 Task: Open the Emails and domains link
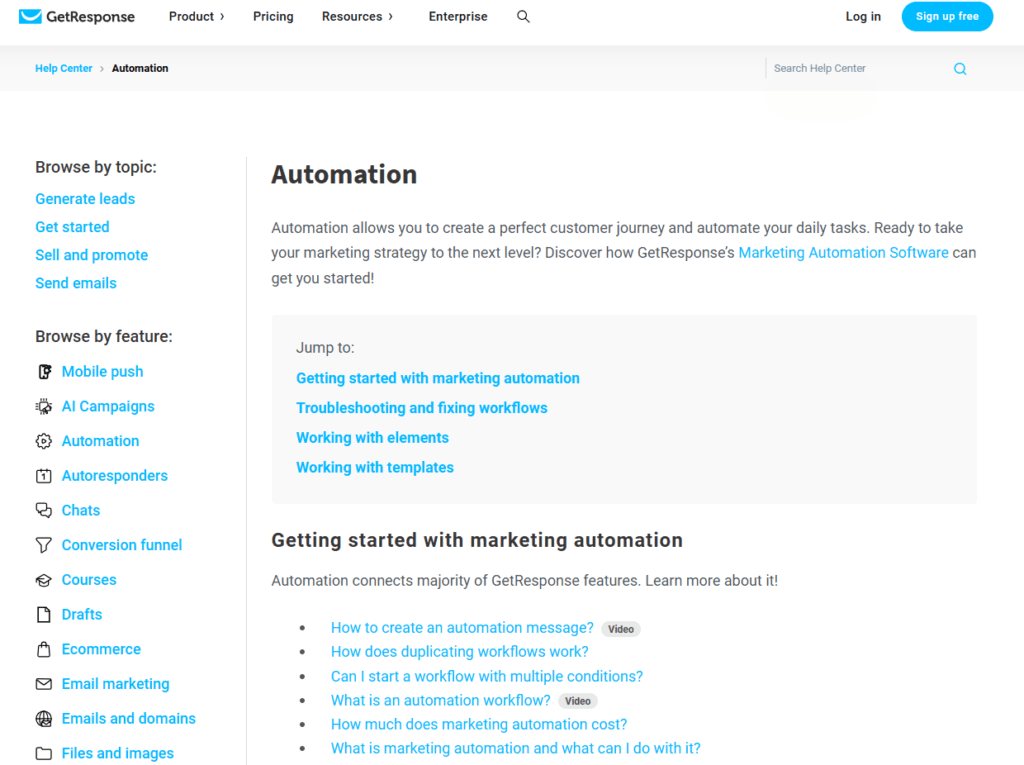129,719
